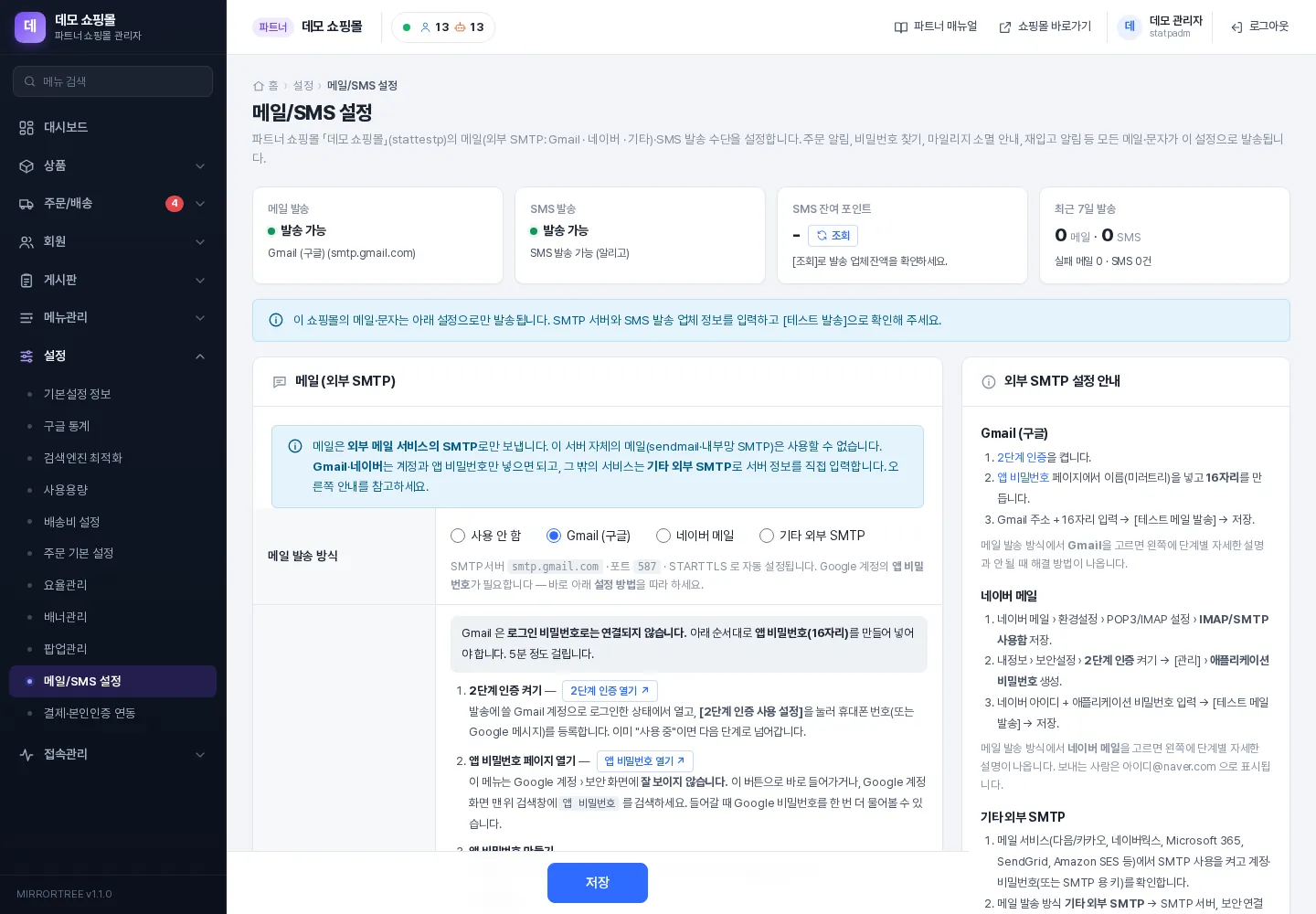
Task: Click the 데 admin avatar in header
Action: 1130,27
